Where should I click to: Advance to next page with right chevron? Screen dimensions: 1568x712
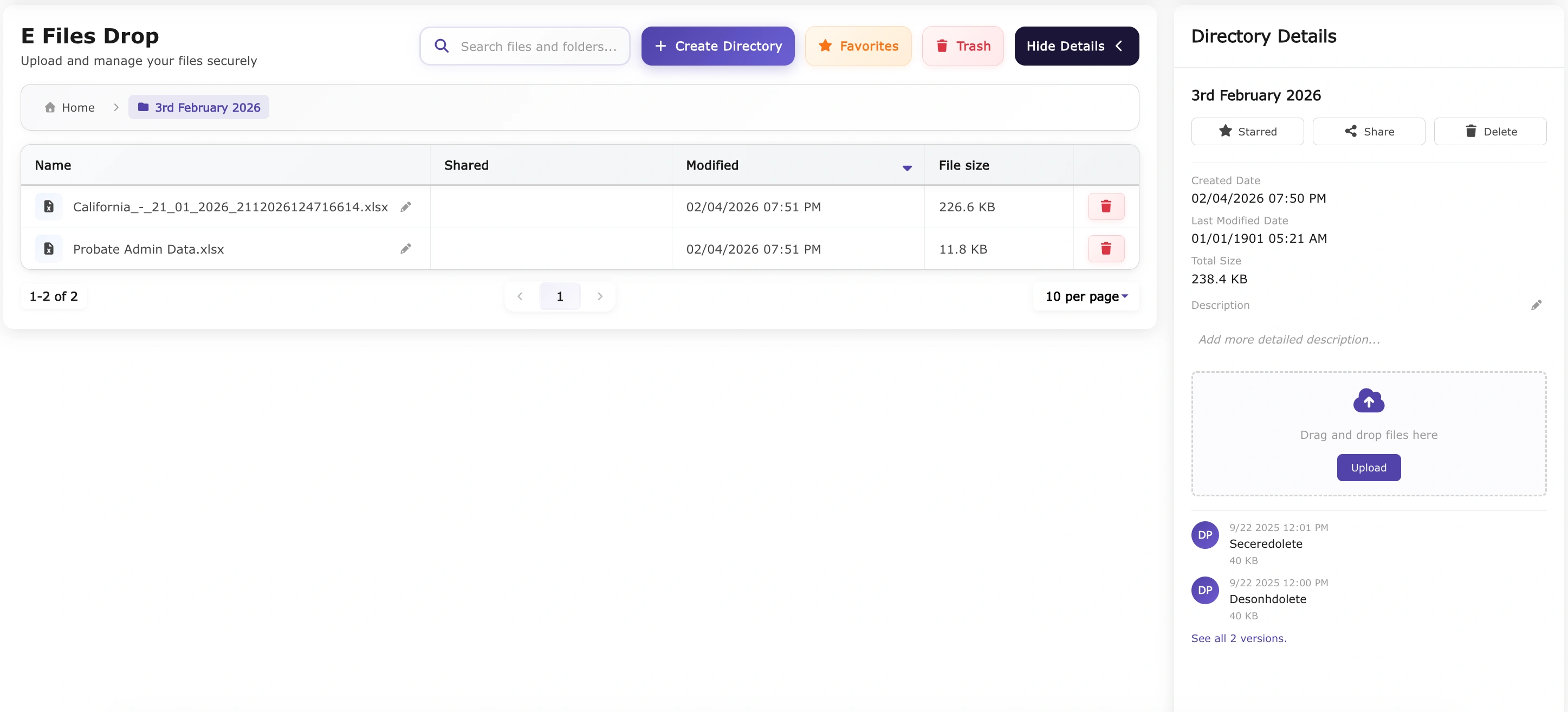pos(600,296)
